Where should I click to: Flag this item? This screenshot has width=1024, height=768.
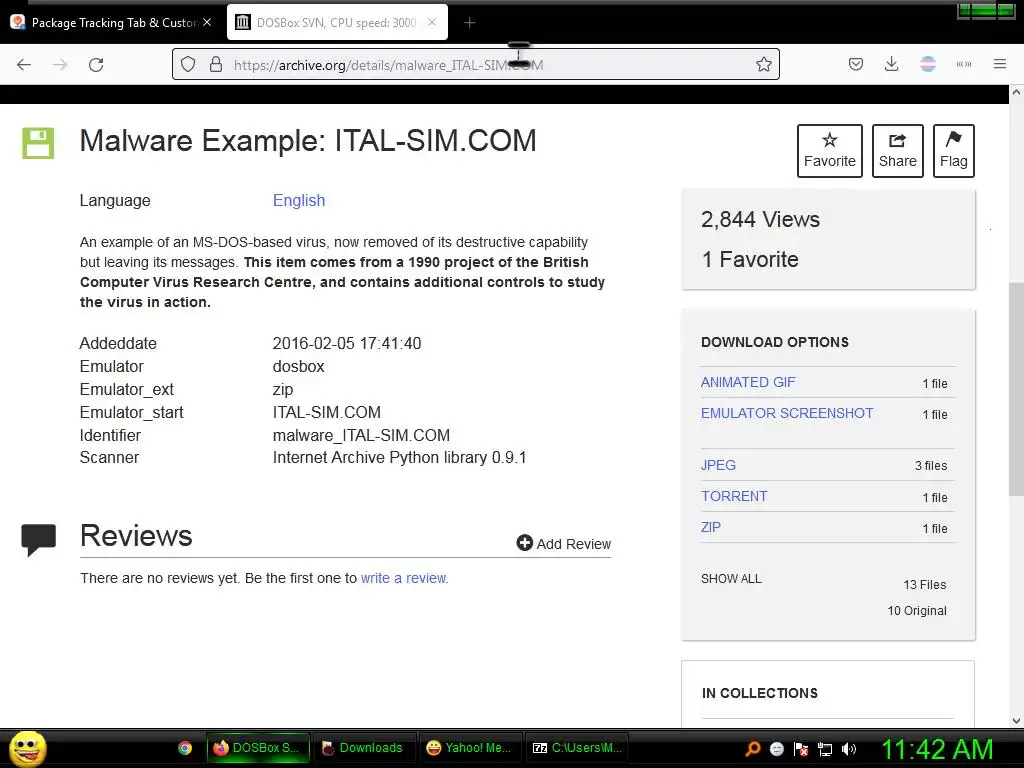953,151
